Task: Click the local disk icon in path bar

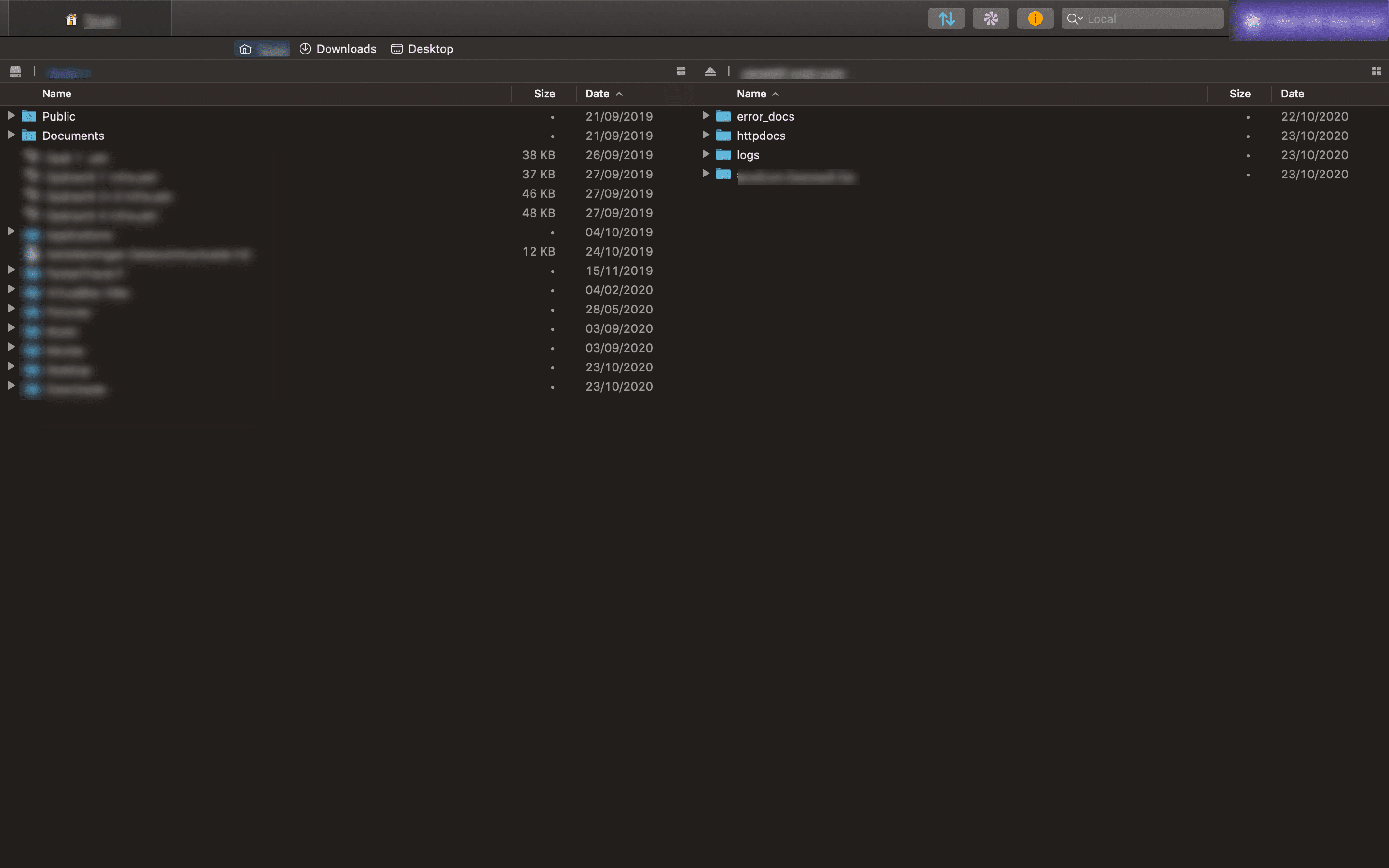Action: [15, 71]
